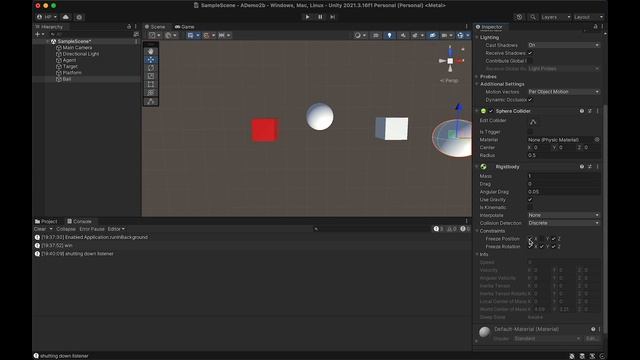
Task: Open Cast Shadows dropdown
Action: pyautogui.click(x=564, y=45)
